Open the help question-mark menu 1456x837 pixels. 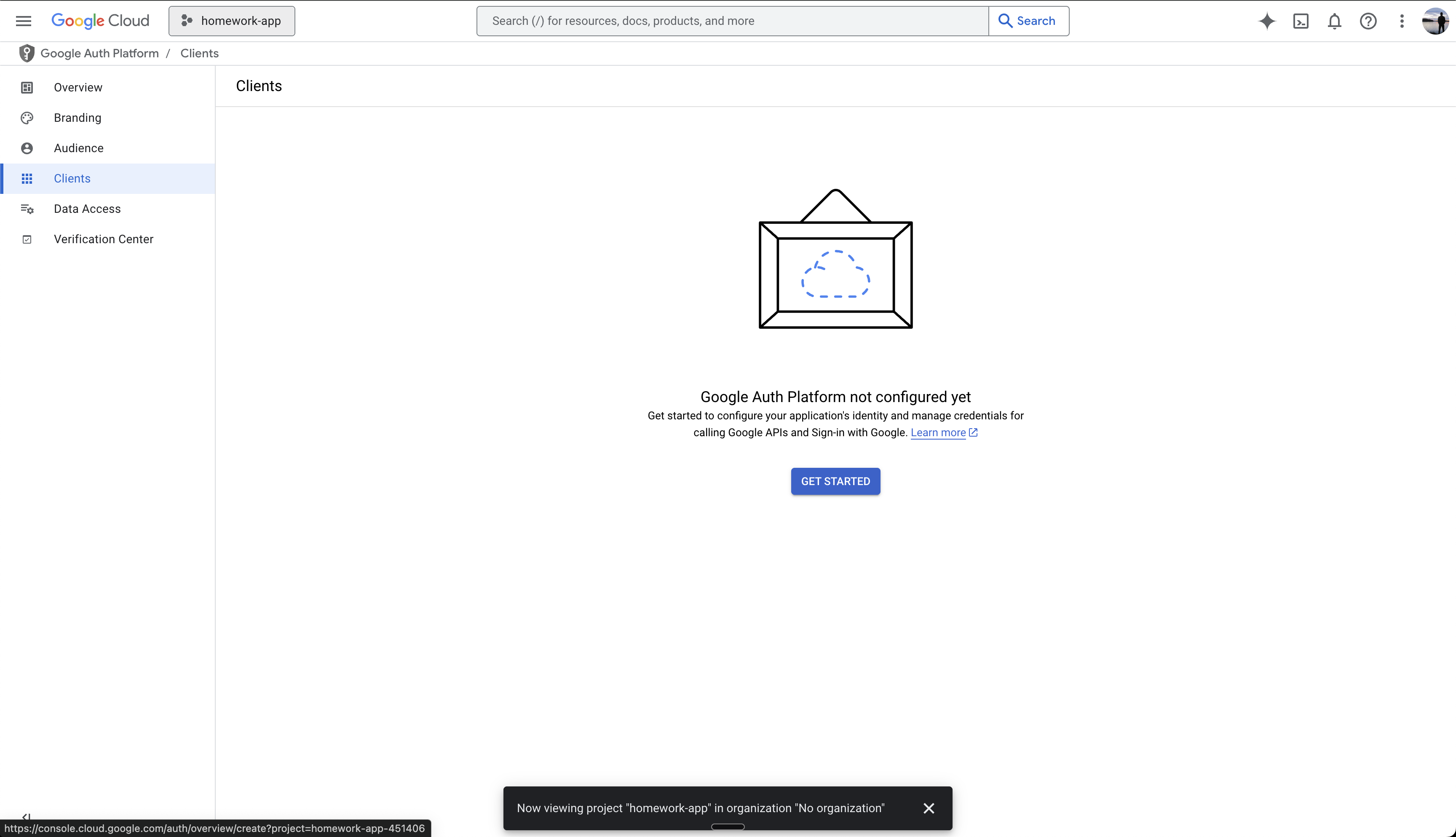1368,21
